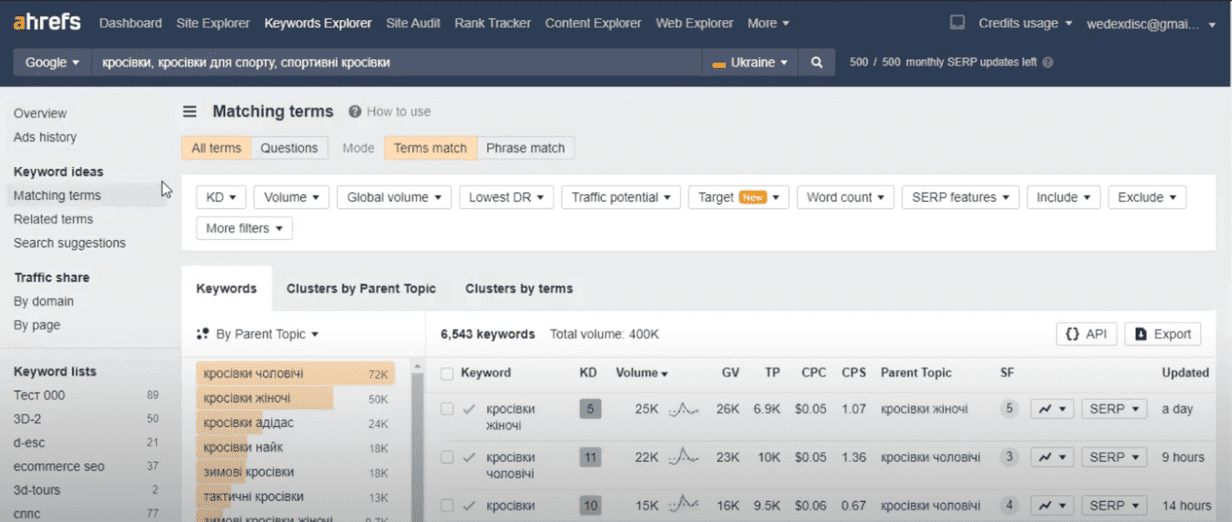The width and height of the screenshot is (1232, 522).
Task: Open the Include filter
Action: pyautogui.click(x=1064, y=197)
